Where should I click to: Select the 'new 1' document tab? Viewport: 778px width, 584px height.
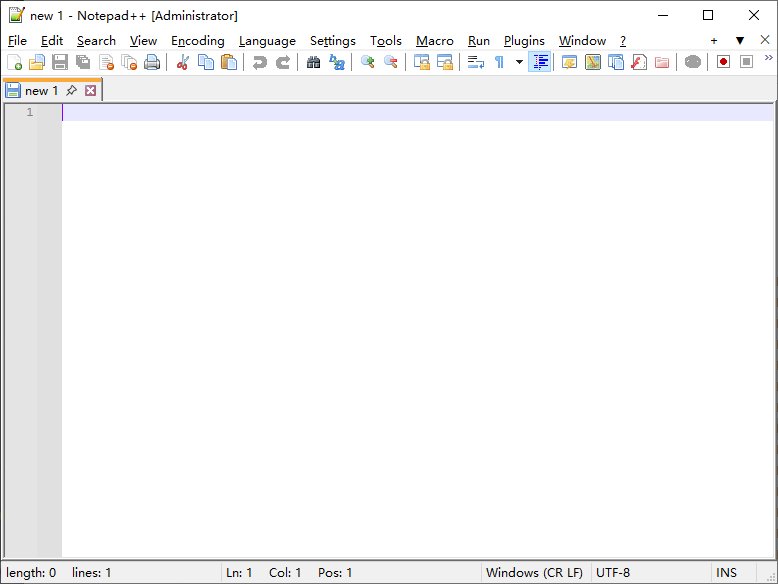pos(41,91)
